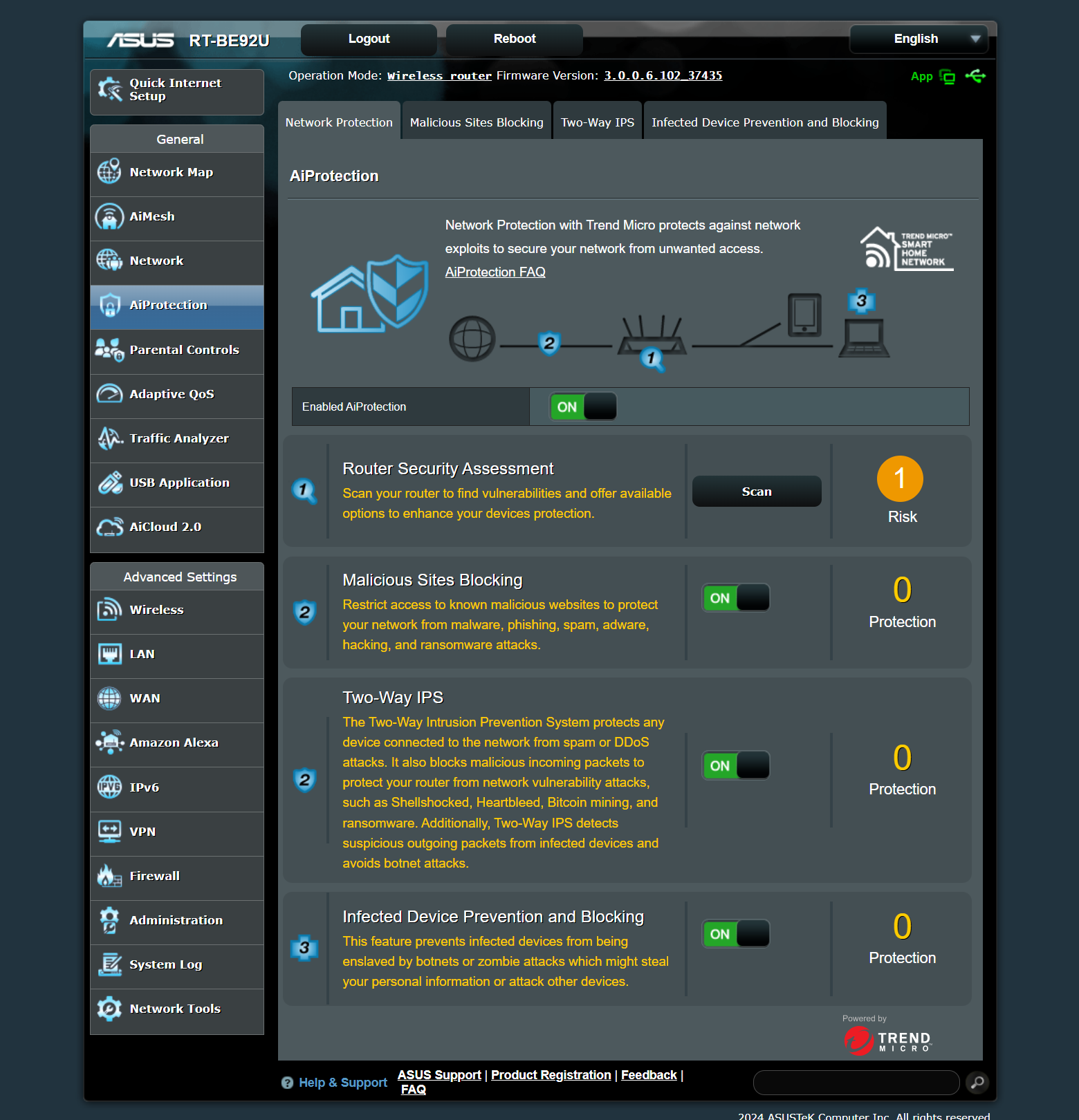Click the USB Application icon

point(109,483)
